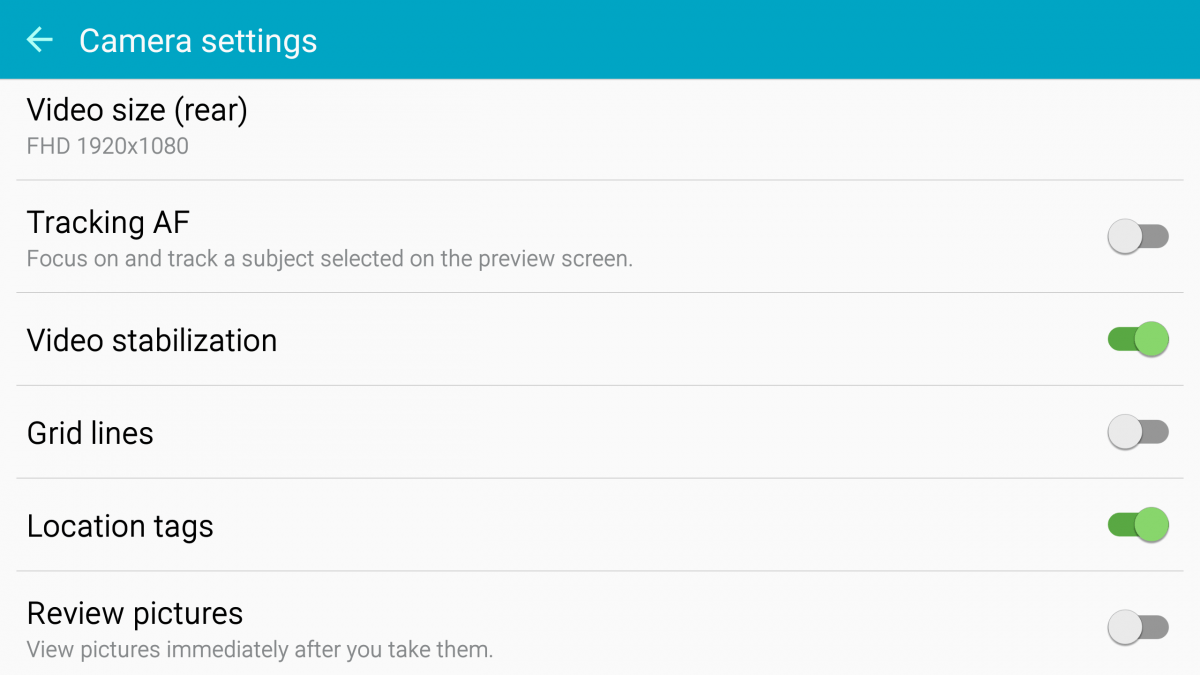Click blank space in the Grid lines row
The height and width of the screenshot is (675, 1200).
(x=600, y=433)
